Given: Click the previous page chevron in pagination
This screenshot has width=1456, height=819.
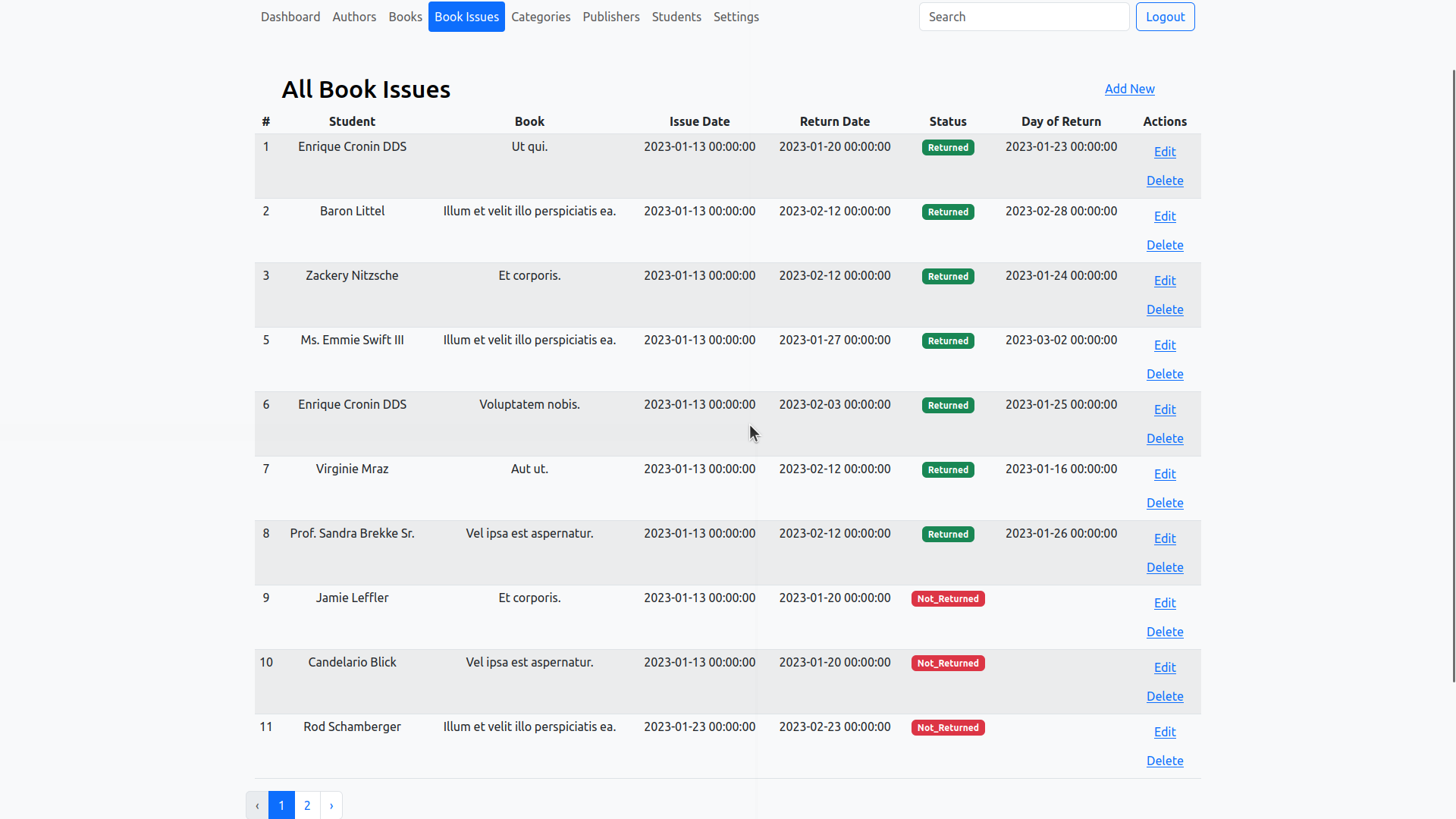Looking at the screenshot, I should [x=257, y=805].
